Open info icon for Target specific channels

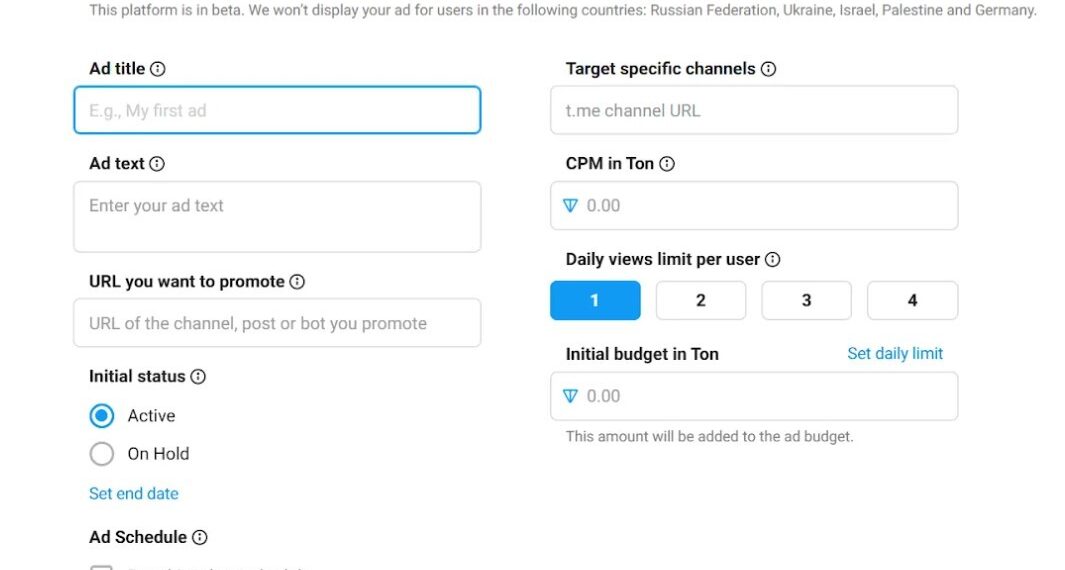click(768, 69)
